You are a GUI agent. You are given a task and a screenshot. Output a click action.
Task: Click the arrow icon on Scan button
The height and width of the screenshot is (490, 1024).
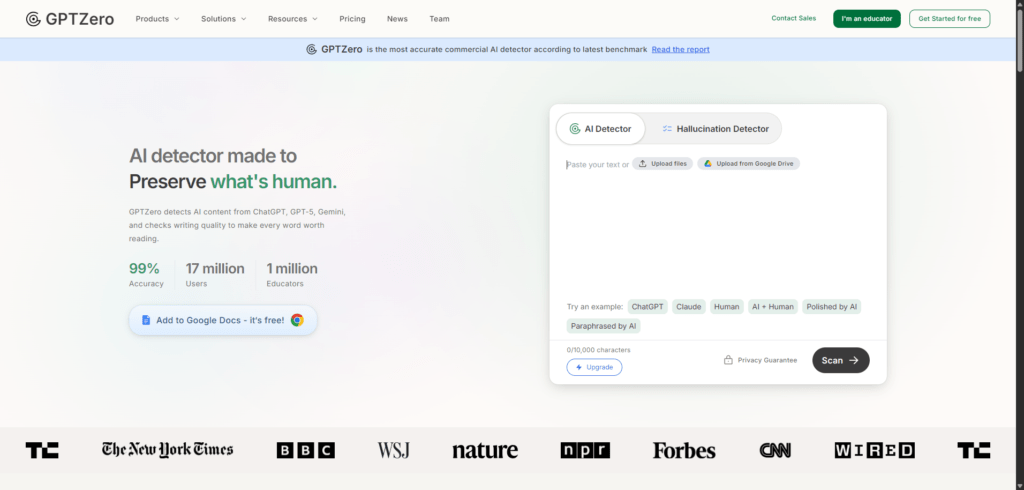(x=854, y=360)
